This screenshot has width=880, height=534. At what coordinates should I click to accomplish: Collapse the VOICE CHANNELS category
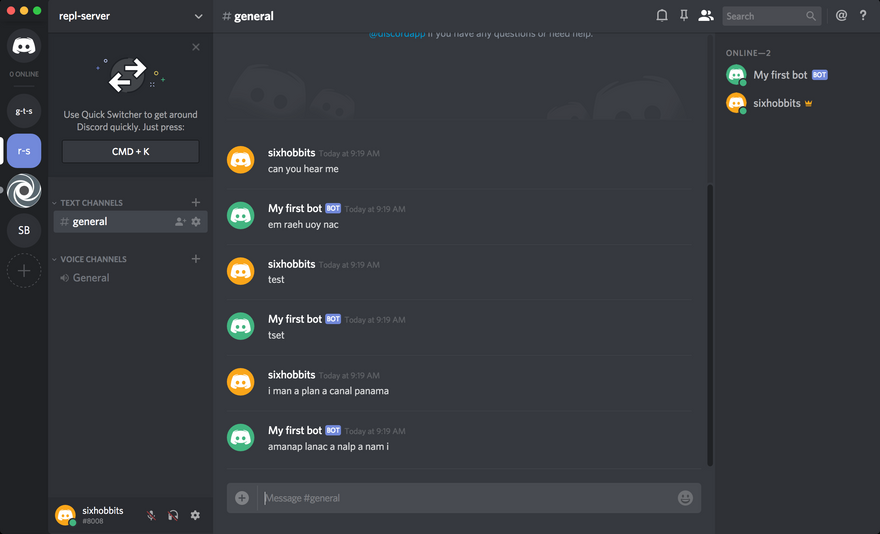click(93, 259)
